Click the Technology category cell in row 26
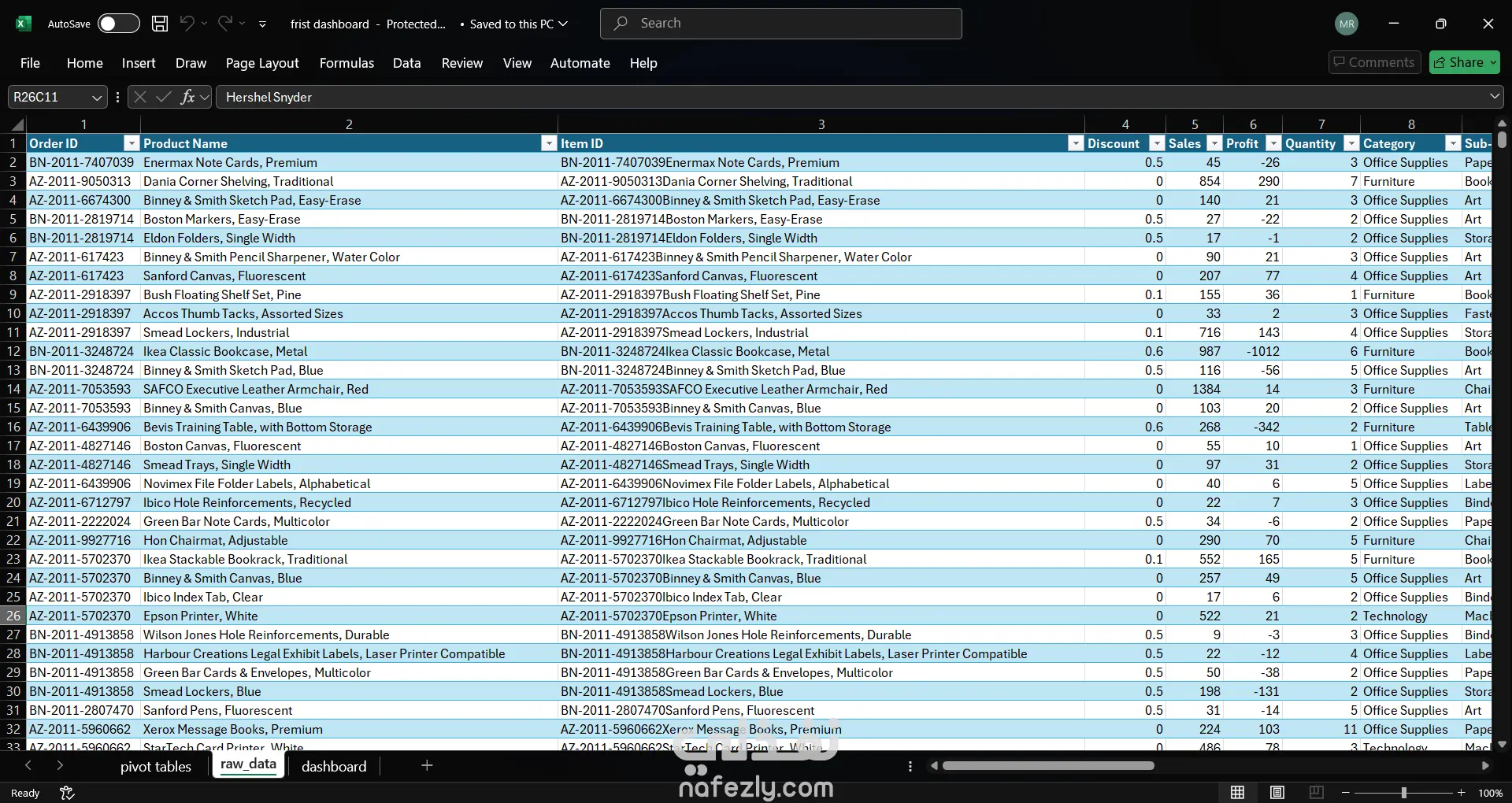The width and height of the screenshot is (1512, 803). 1411,616
